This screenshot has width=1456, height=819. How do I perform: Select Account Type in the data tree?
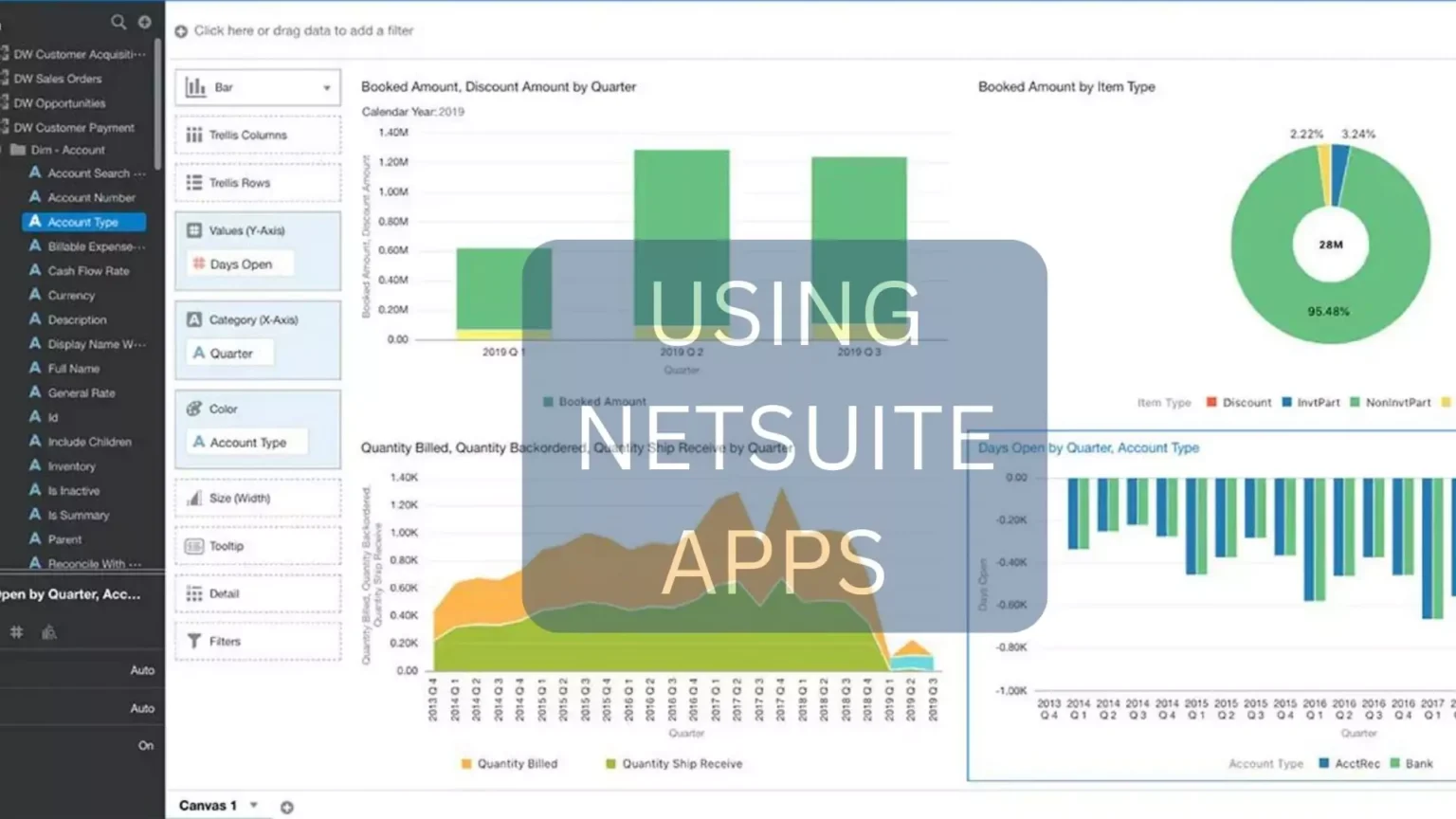[x=83, y=222]
